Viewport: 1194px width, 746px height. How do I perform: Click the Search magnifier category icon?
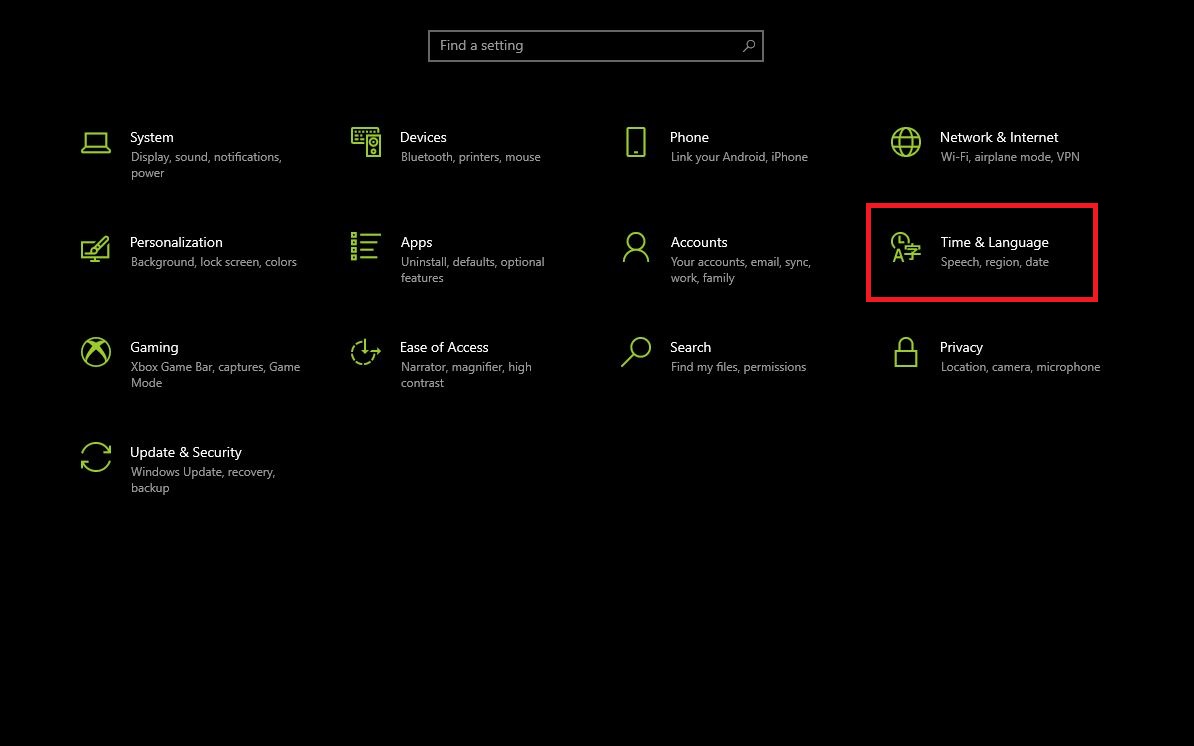(636, 352)
